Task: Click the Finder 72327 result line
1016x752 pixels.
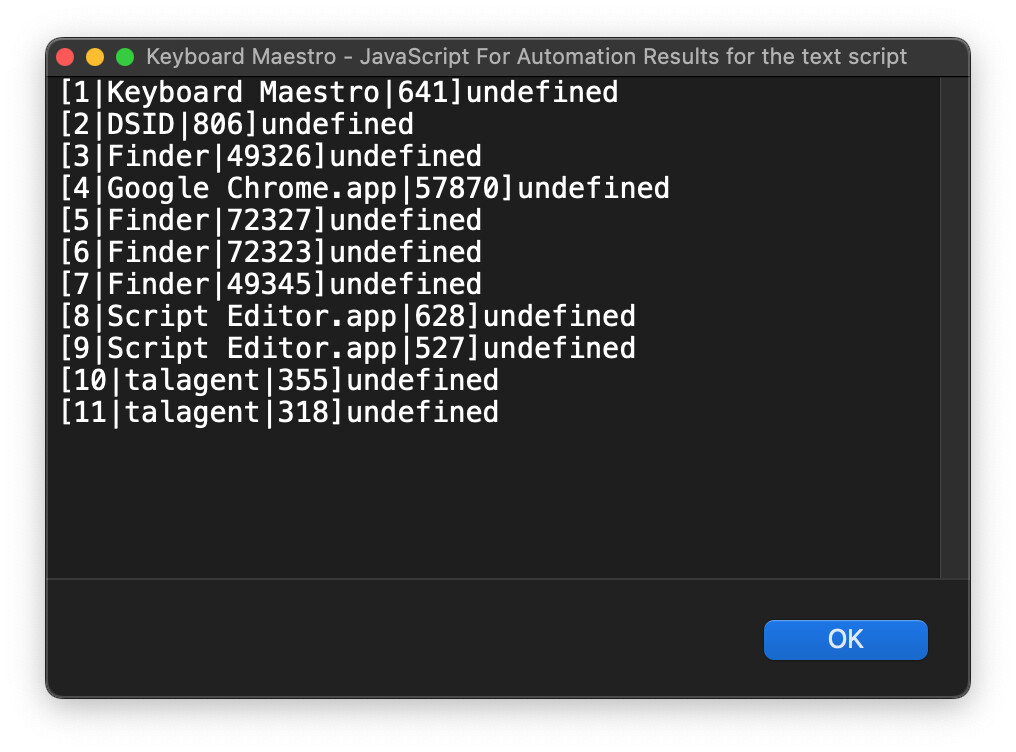Action: (270, 221)
